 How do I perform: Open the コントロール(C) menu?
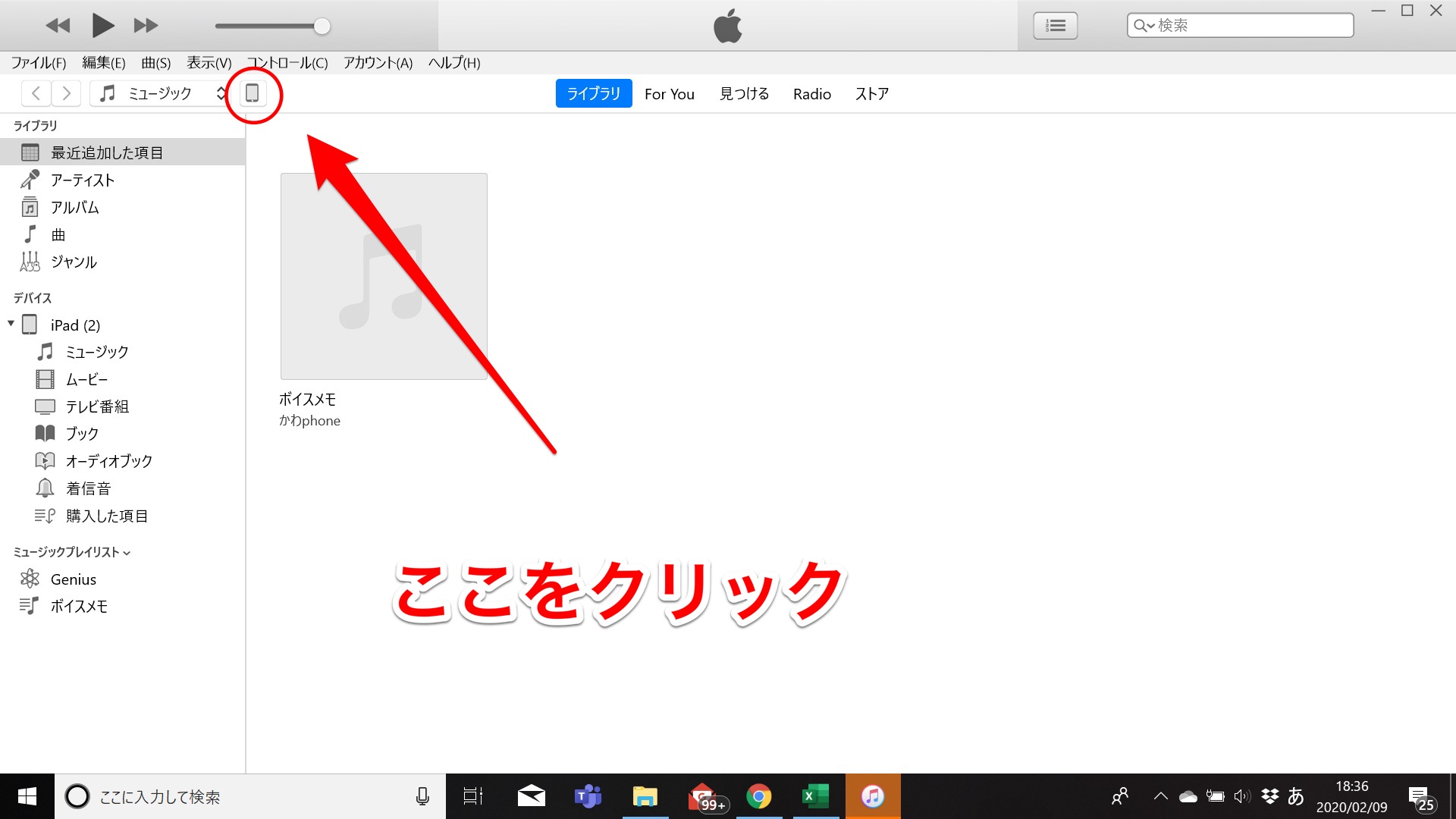(287, 63)
